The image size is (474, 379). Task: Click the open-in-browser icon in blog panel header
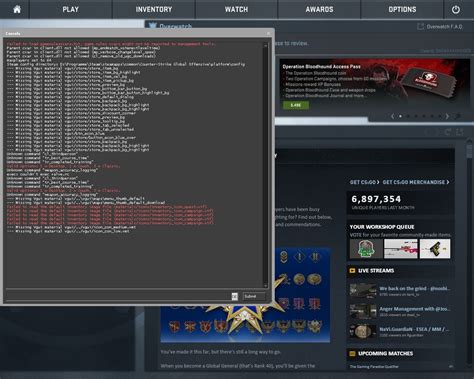[460, 132]
